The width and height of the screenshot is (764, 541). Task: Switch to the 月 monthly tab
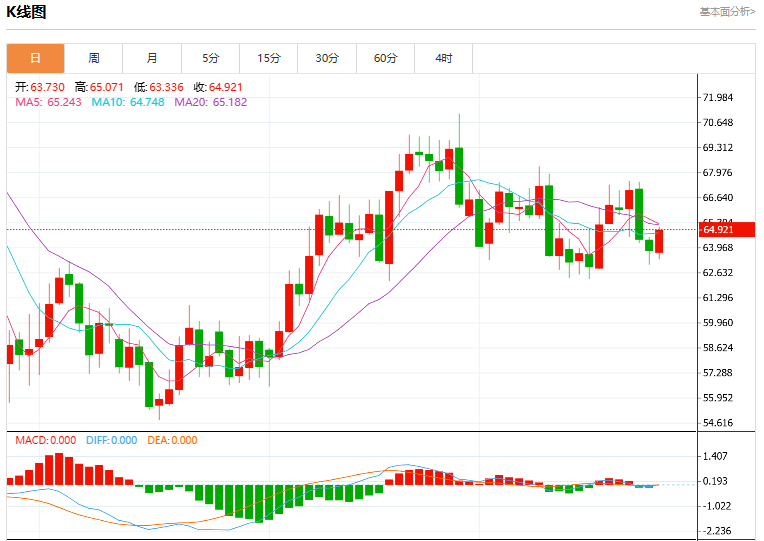(152, 58)
